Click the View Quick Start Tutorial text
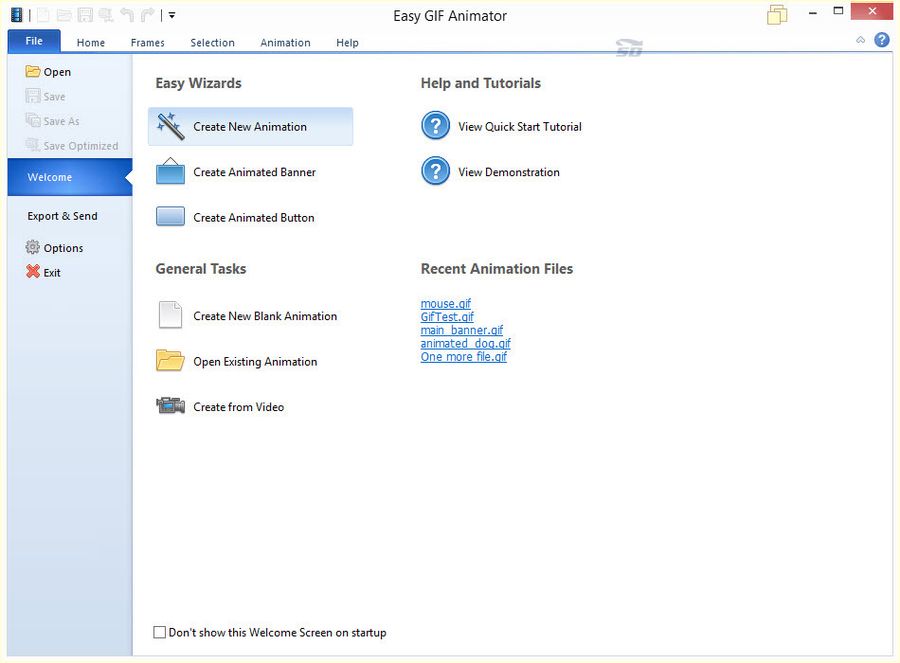Image resolution: width=900 pixels, height=663 pixels. coord(520,127)
